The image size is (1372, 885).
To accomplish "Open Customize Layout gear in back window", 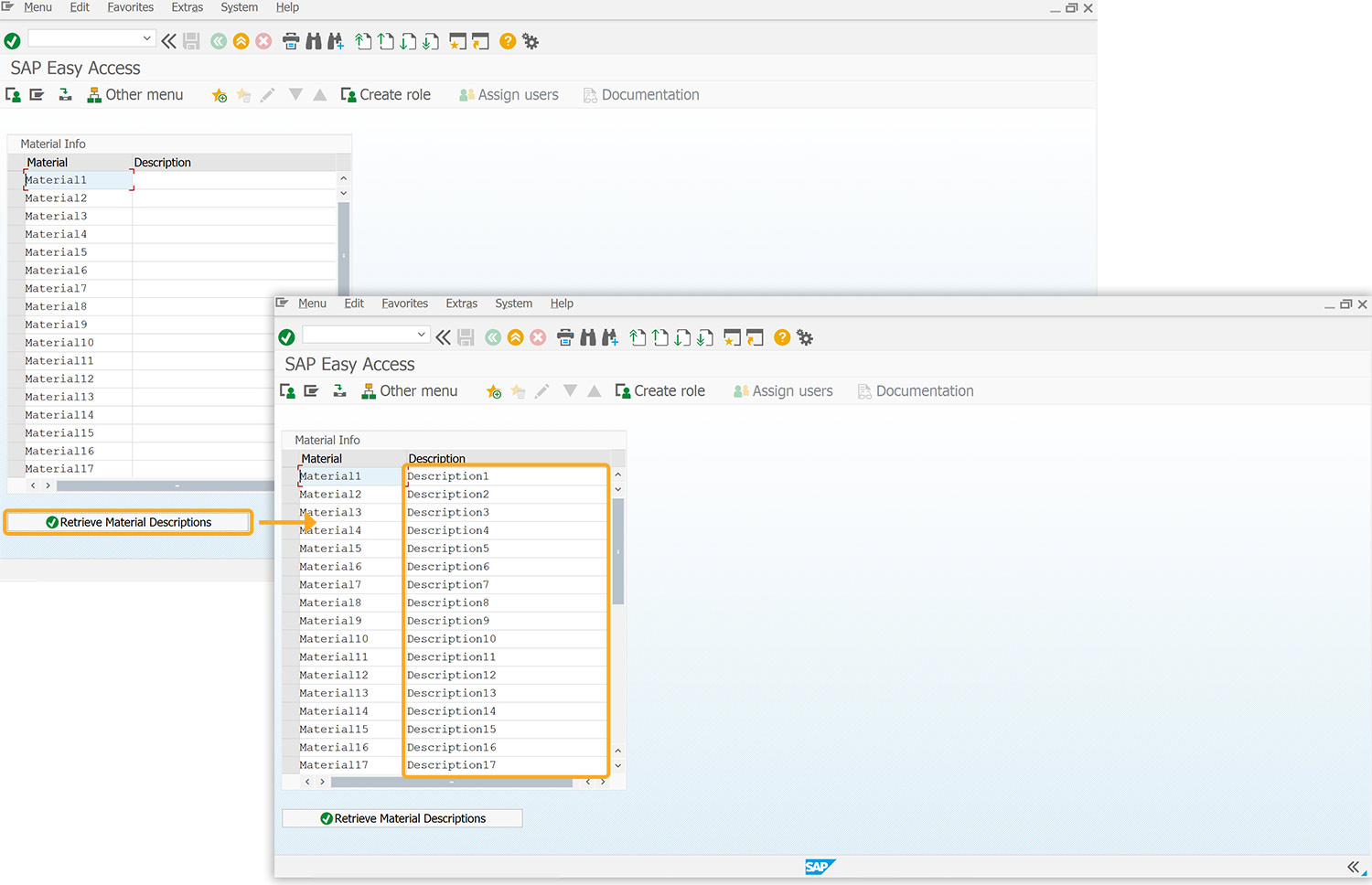I will [x=531, y=41].
